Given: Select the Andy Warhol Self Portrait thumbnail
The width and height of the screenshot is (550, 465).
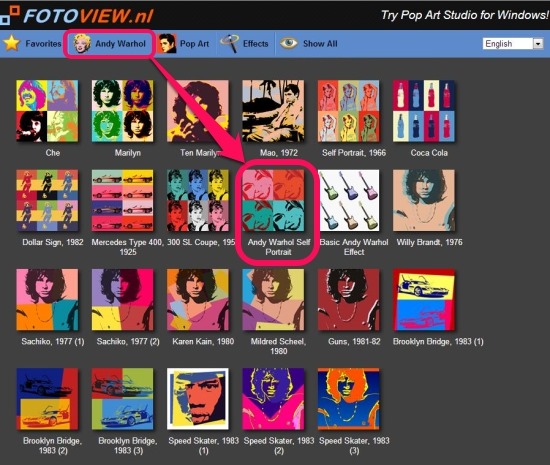Looking at the screenshot, I should pyautogui.click(x=273, y=200).
